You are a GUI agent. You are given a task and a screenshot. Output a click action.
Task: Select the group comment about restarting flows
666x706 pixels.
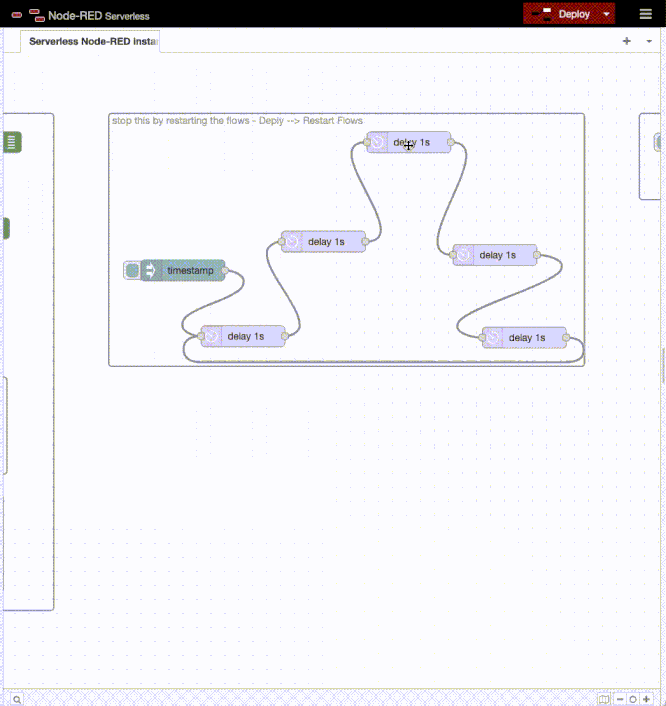(x=237, y=120)
